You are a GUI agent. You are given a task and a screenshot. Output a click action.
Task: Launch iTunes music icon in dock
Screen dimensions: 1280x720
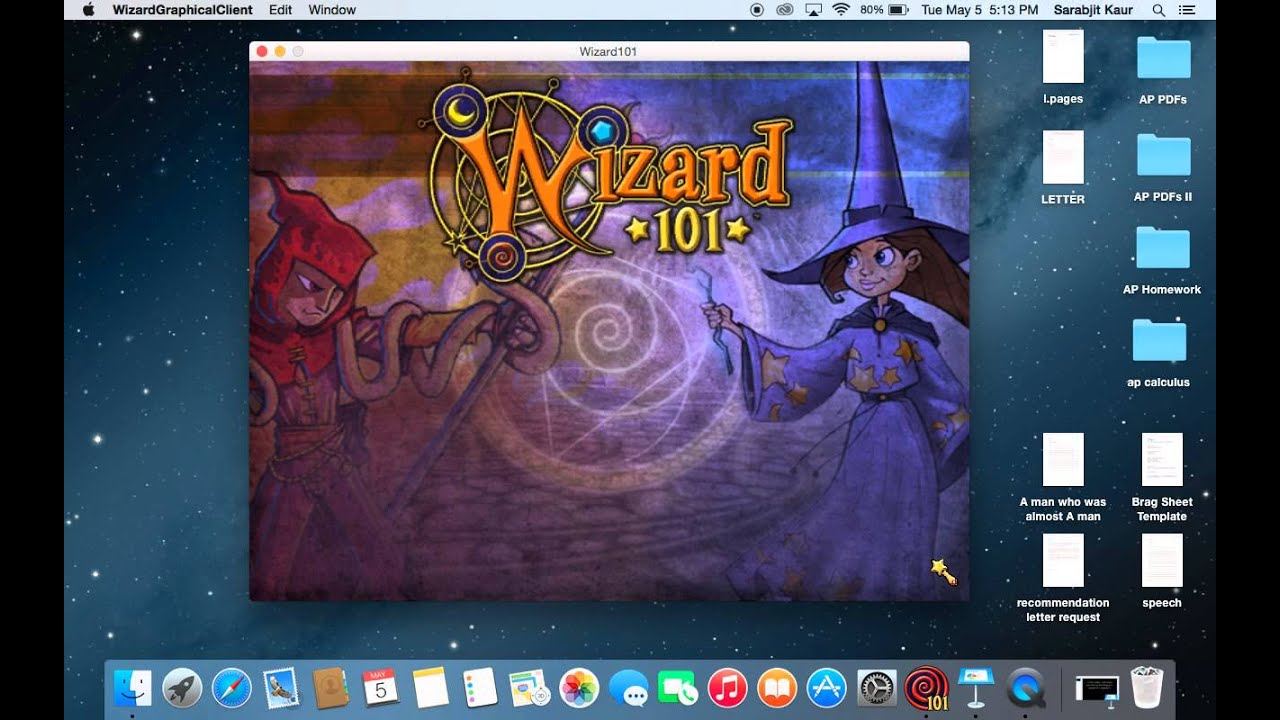point(728,688)
